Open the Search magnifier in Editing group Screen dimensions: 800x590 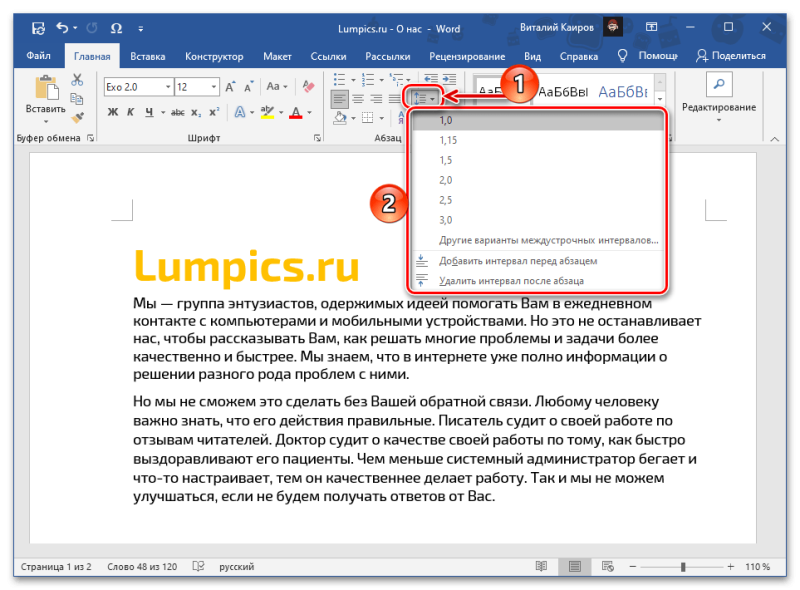coord(719,84)
